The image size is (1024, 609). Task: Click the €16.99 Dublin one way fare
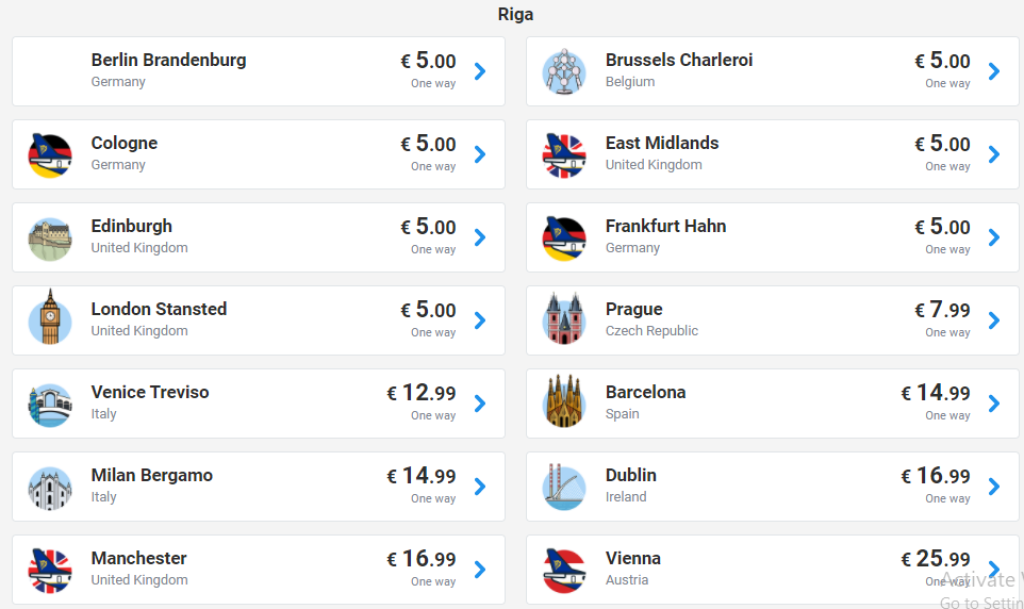coord(935,476)
